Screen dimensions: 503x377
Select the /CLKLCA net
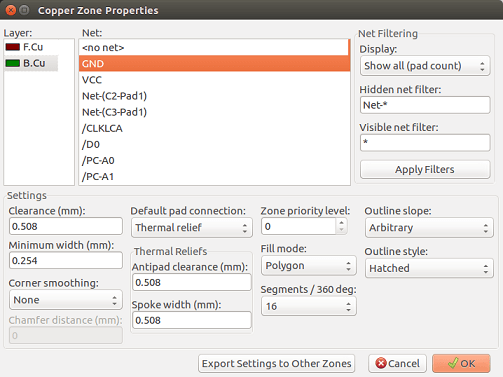point(214,128)
